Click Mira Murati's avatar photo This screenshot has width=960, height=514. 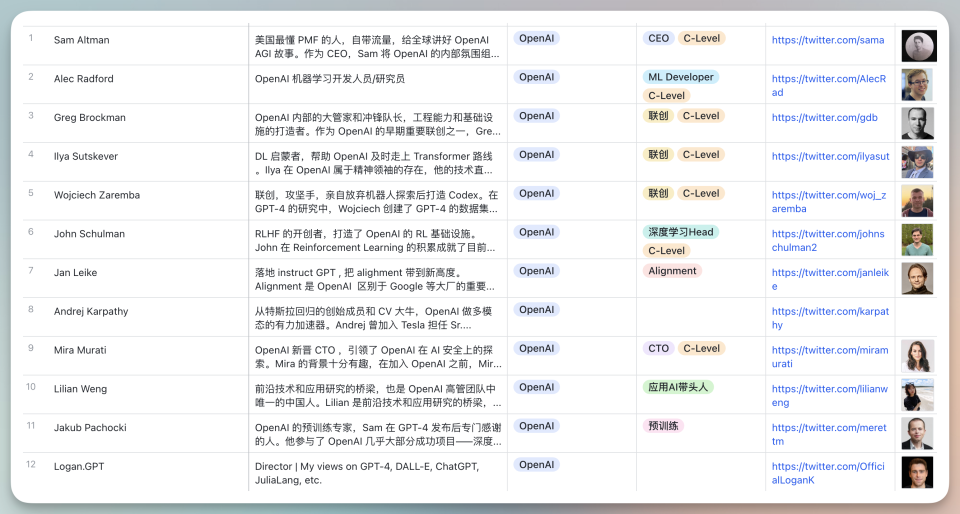[918, 356]
